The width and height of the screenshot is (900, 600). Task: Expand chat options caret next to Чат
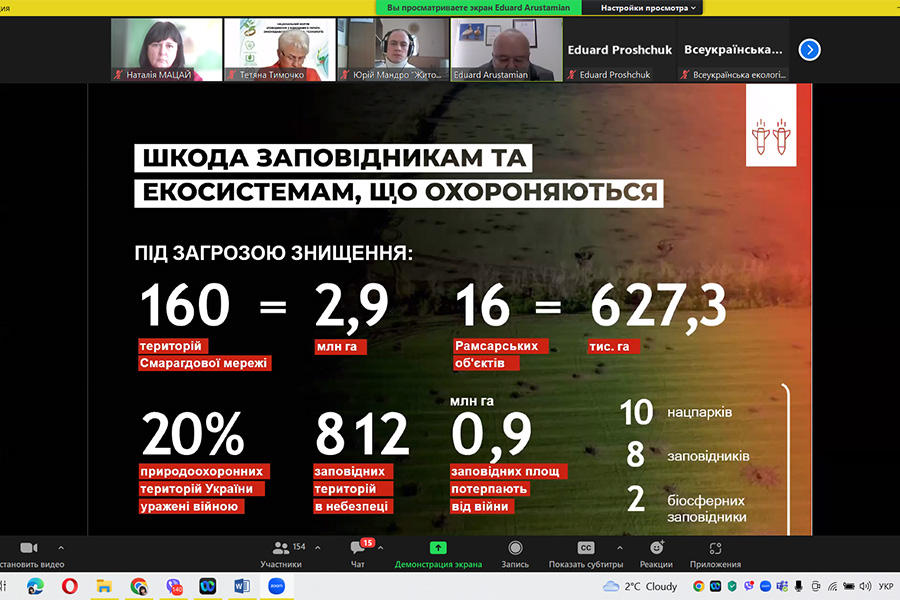pos(381,548)
